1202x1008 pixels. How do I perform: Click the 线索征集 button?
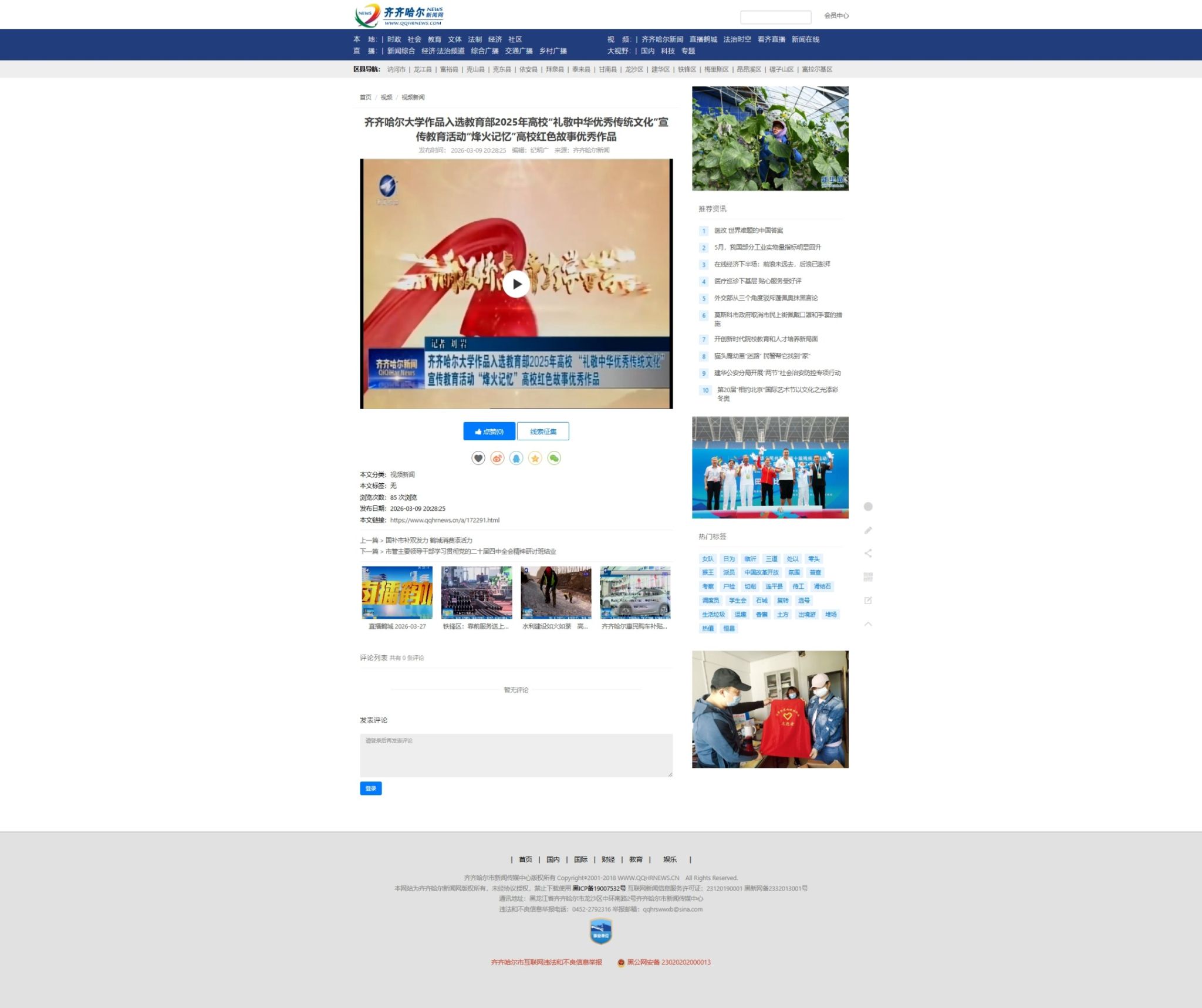coord(543,431)
